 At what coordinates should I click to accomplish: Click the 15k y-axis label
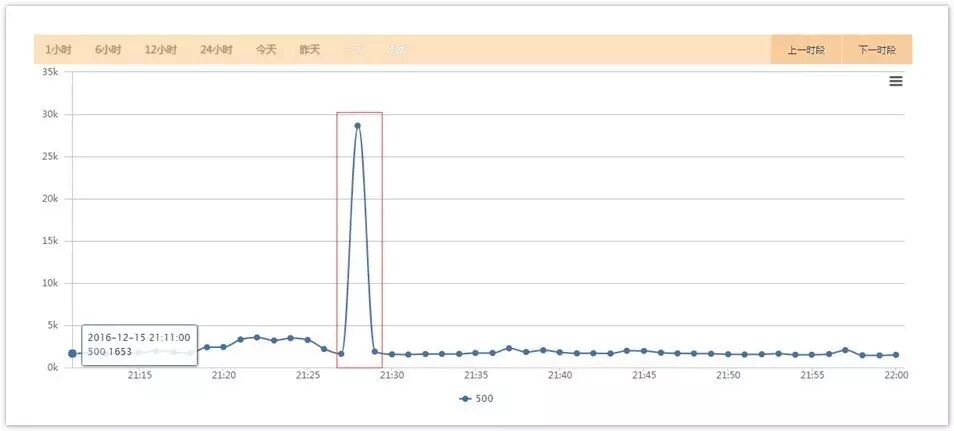[x=49, y=241]
